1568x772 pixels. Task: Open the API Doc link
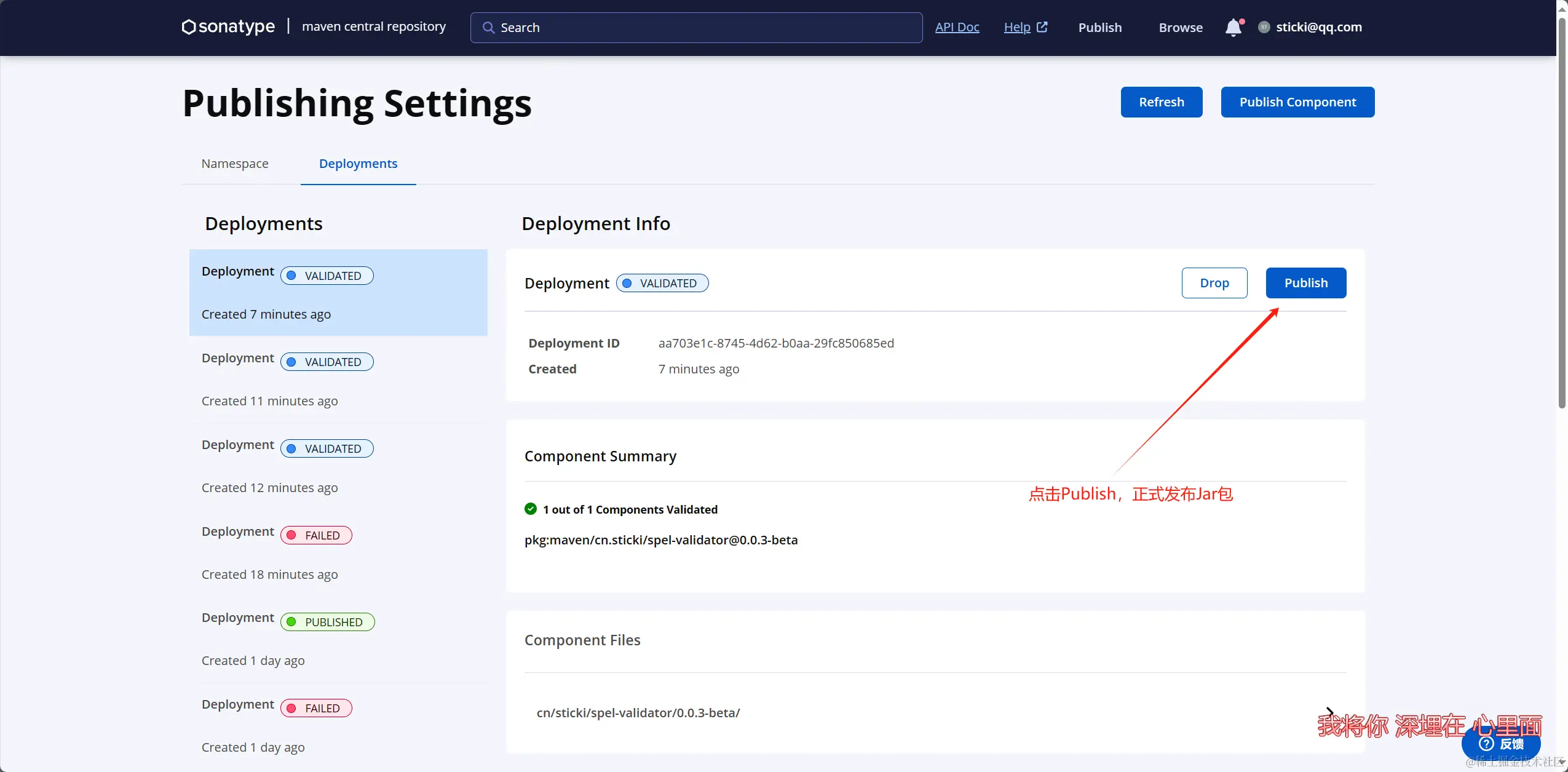coord(957,27)
